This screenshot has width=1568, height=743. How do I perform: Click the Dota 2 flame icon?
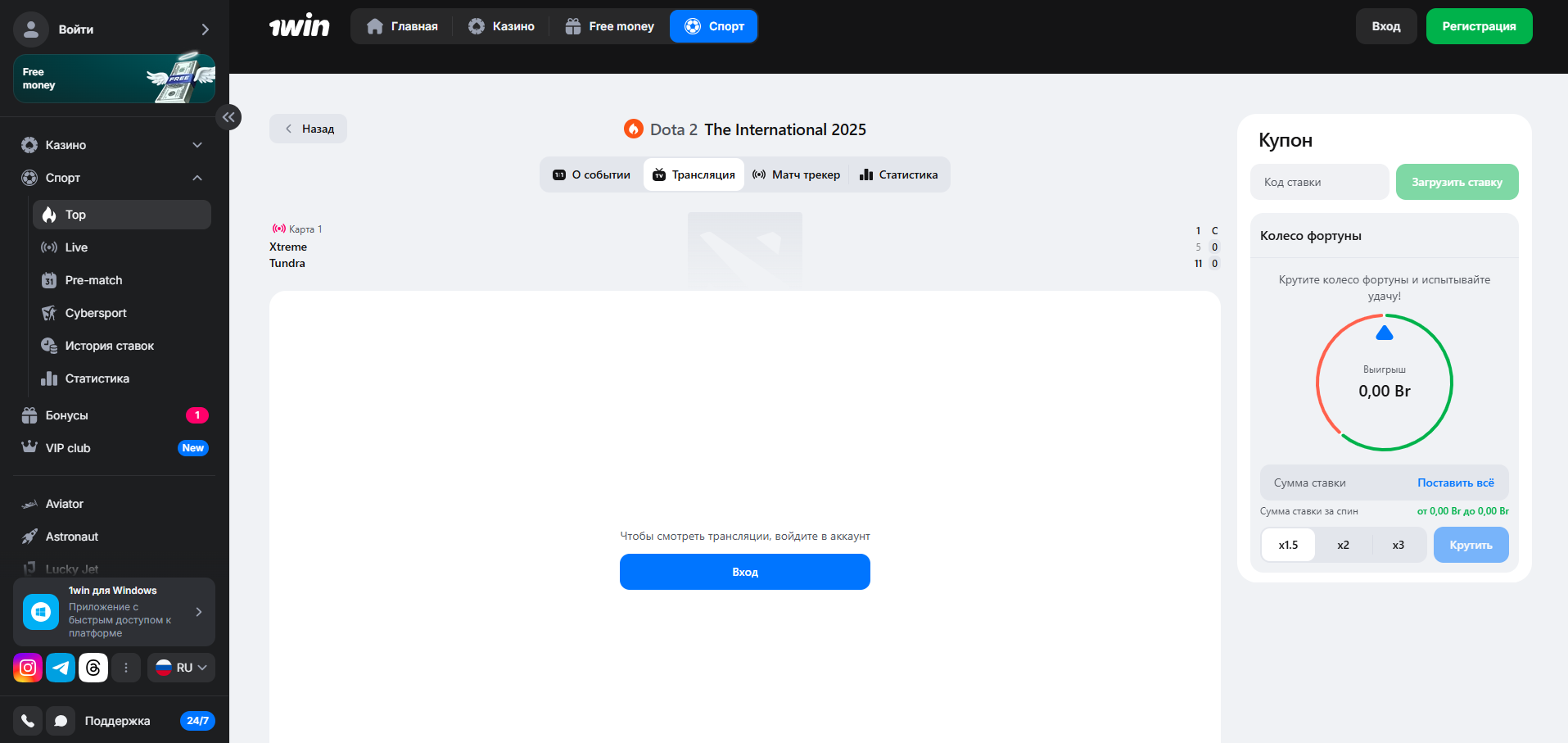coord(634,129)
